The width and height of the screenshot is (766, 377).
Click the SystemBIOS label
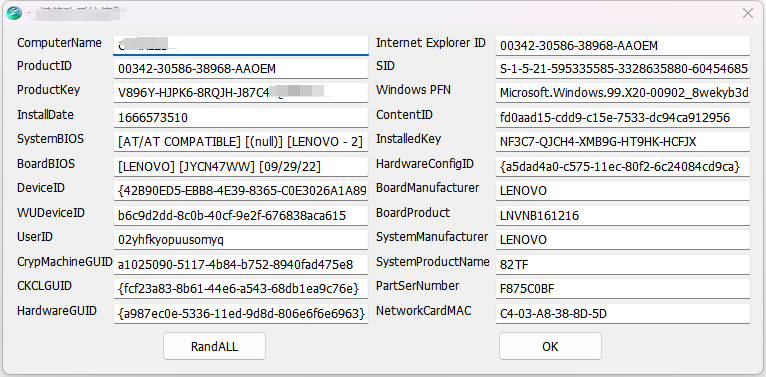pos(50,139)
